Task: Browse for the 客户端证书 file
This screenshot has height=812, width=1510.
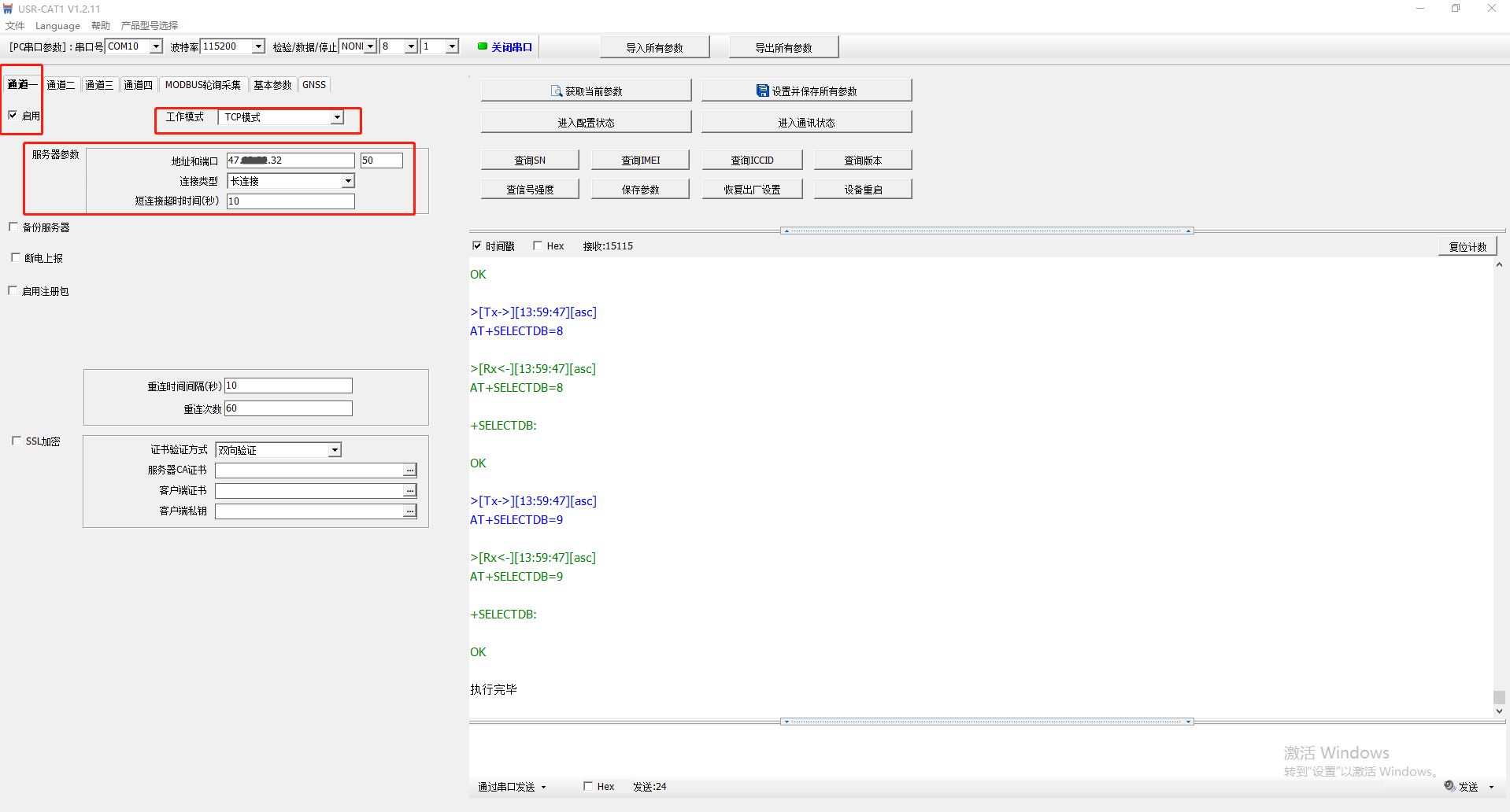Action: click(409, 491)
